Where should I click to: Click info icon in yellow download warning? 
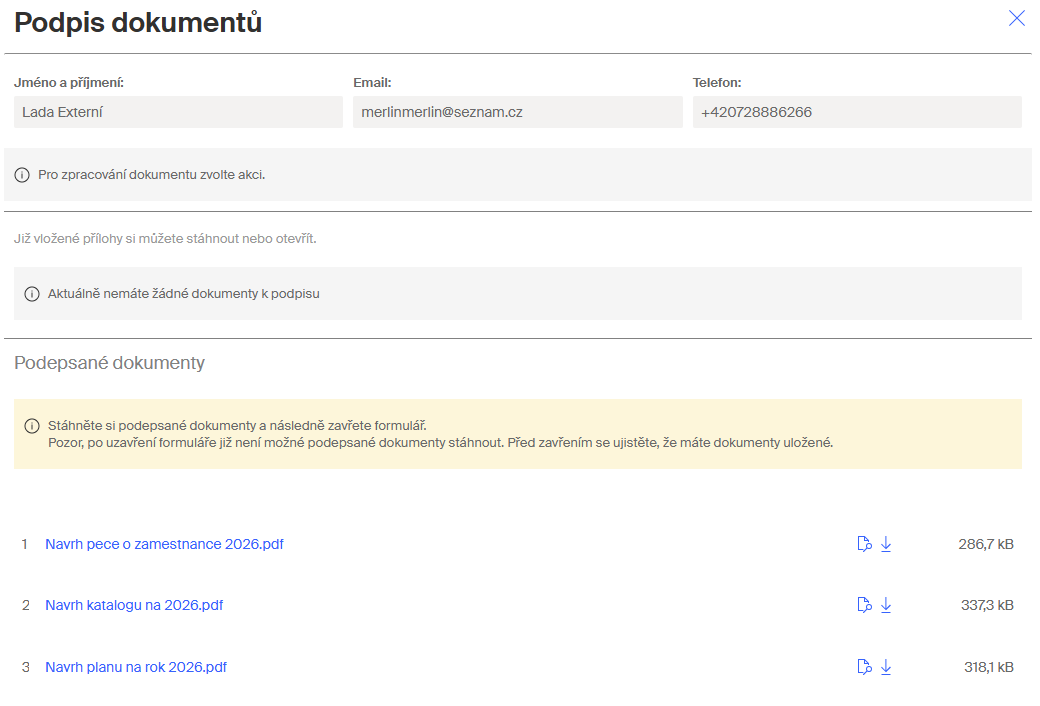click(x=32, y=426)
